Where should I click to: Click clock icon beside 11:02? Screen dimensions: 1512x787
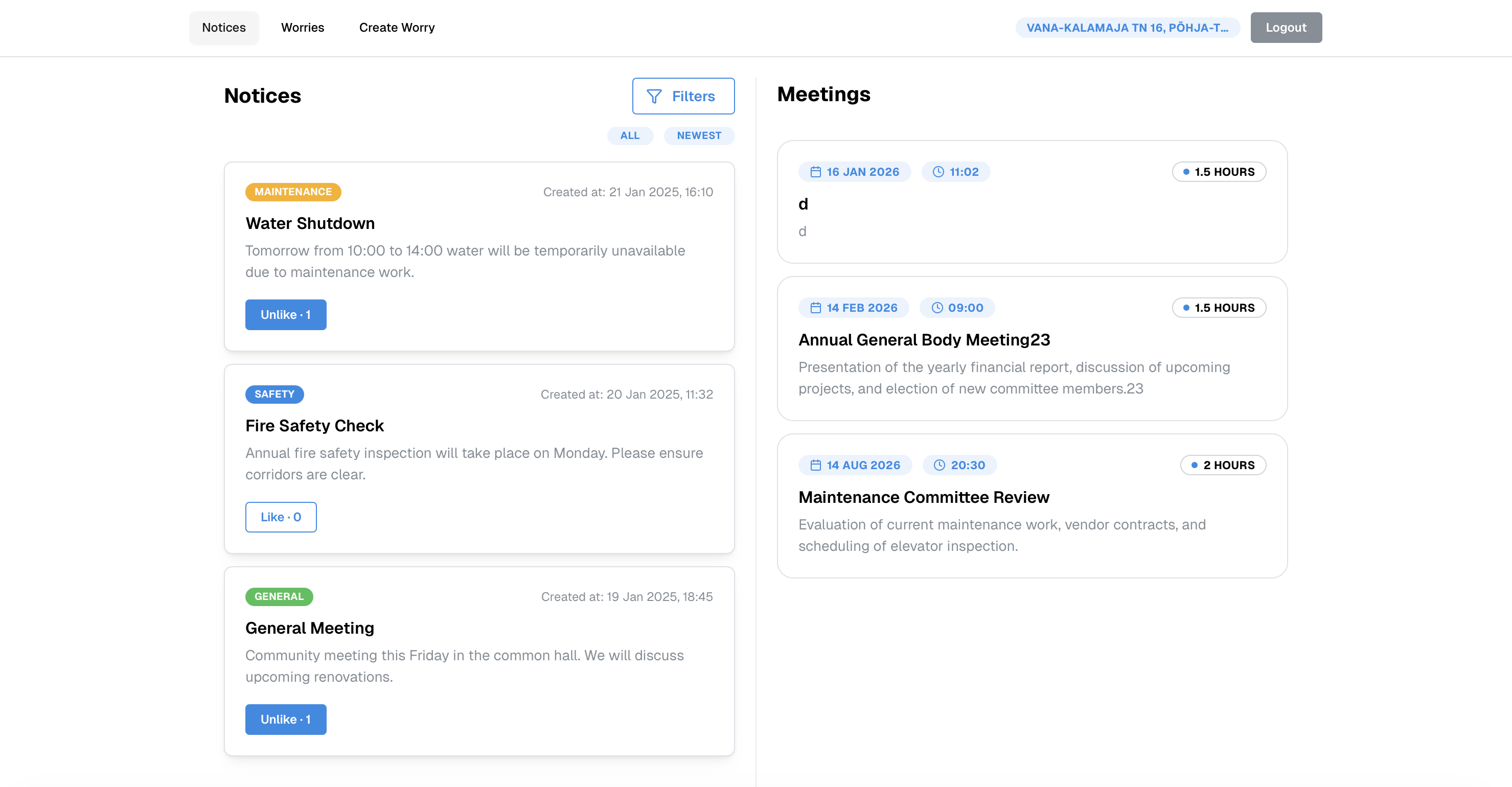point(938,172)
